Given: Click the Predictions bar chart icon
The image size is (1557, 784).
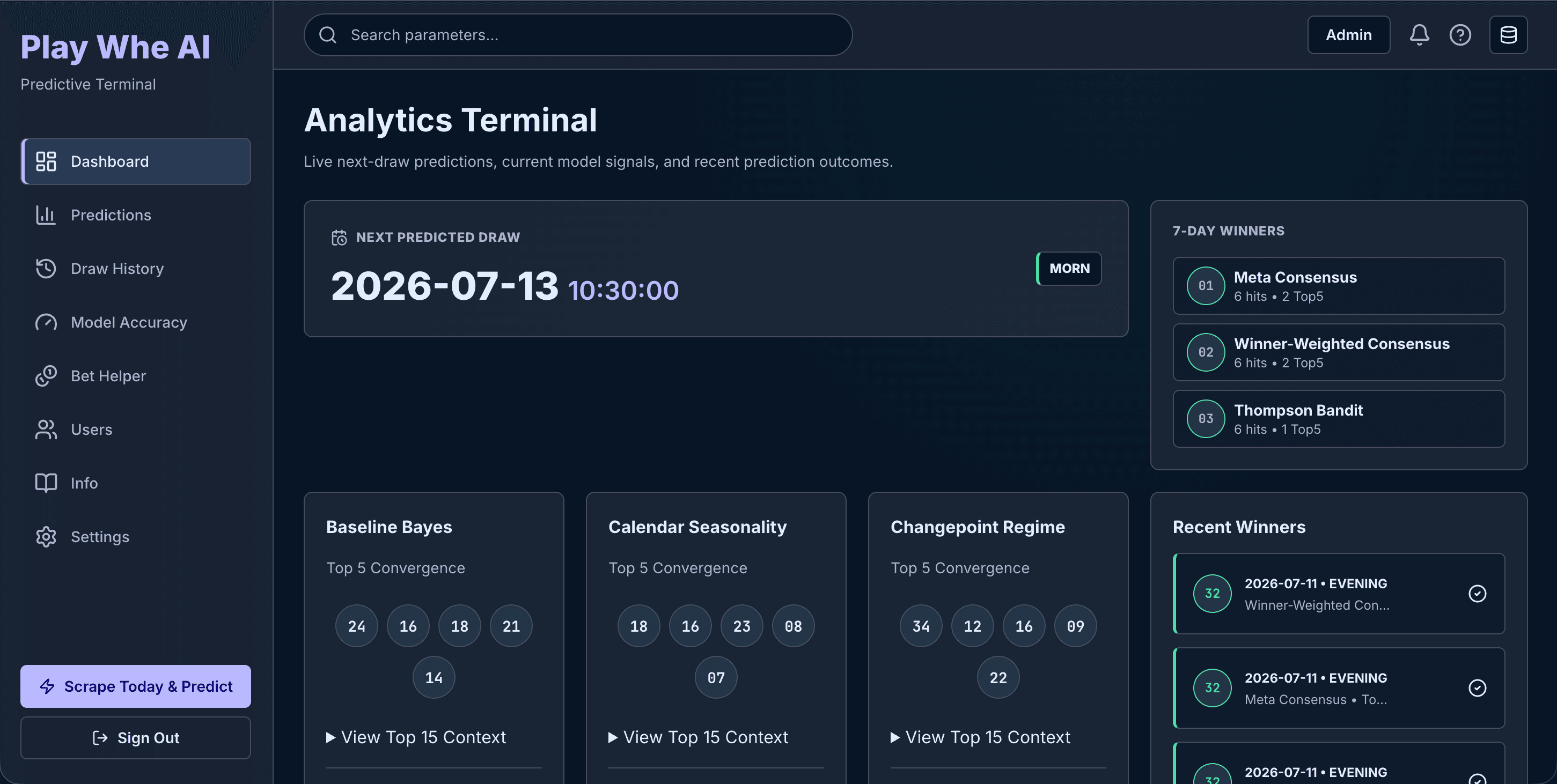Looking at the screenshot, I should click(46, 215).
